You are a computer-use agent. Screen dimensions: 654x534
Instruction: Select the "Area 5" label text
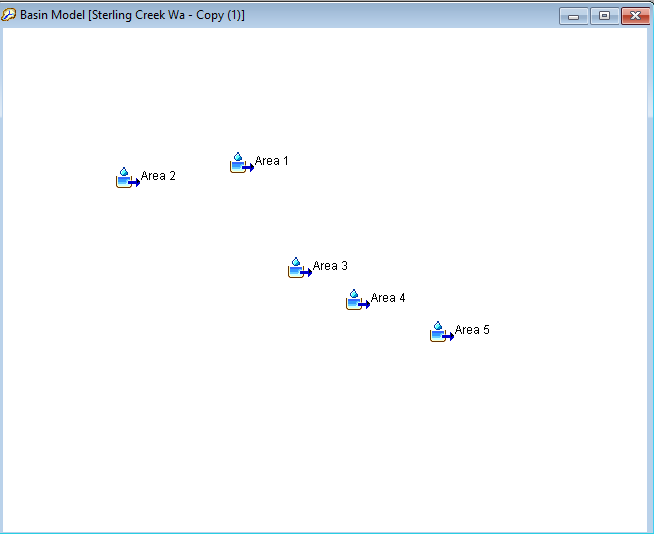point(472,330)
